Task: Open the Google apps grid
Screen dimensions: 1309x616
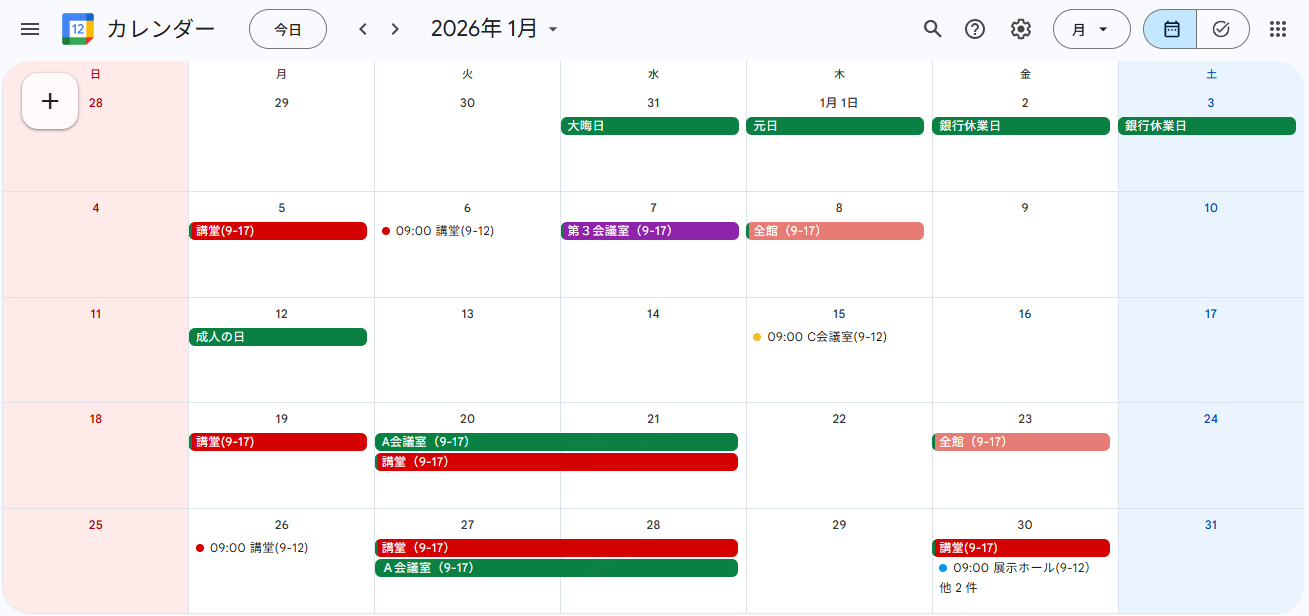Action: pos(1277,29)
